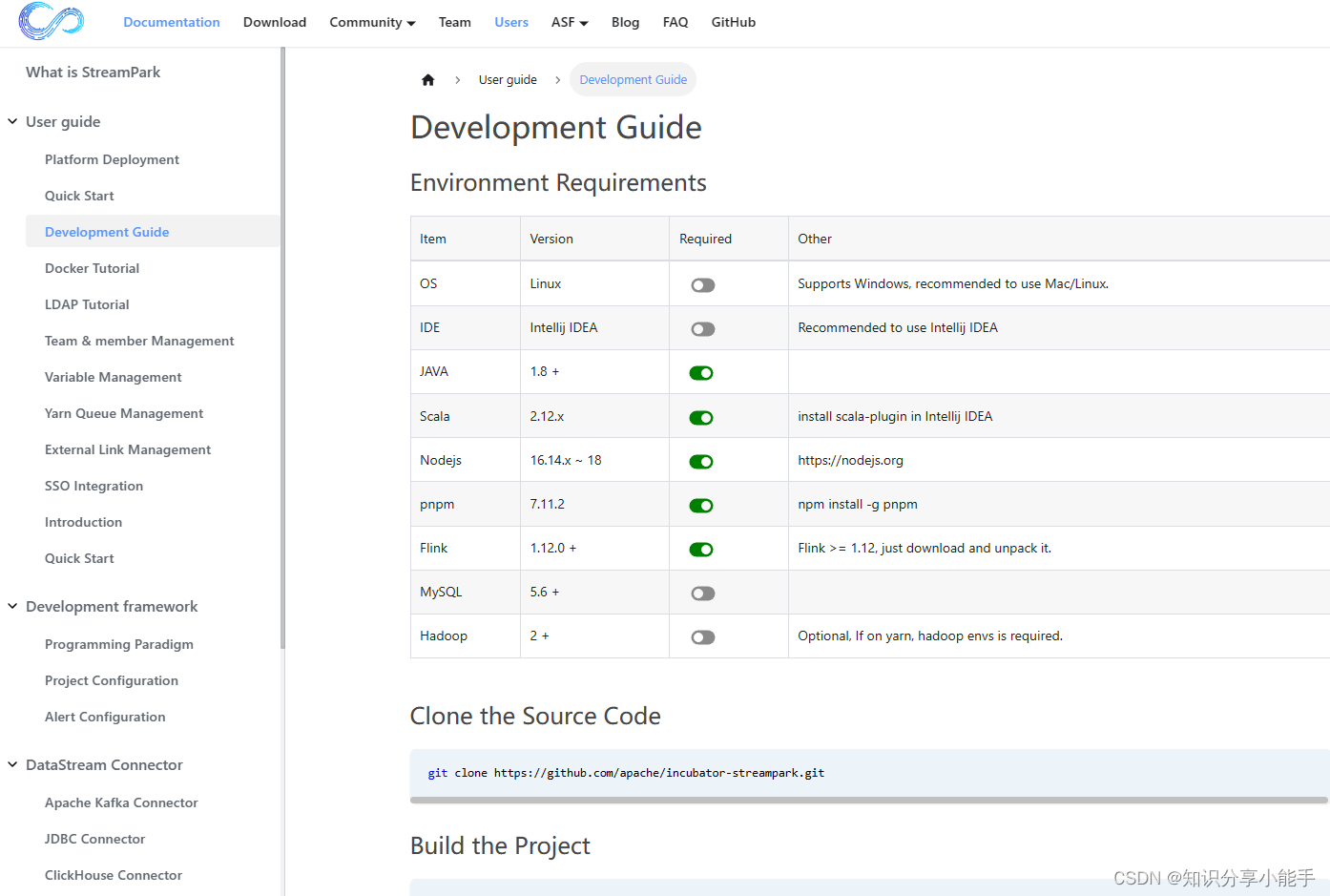Open the Blog nav item

pyautogui.click(x=626, y=22)
